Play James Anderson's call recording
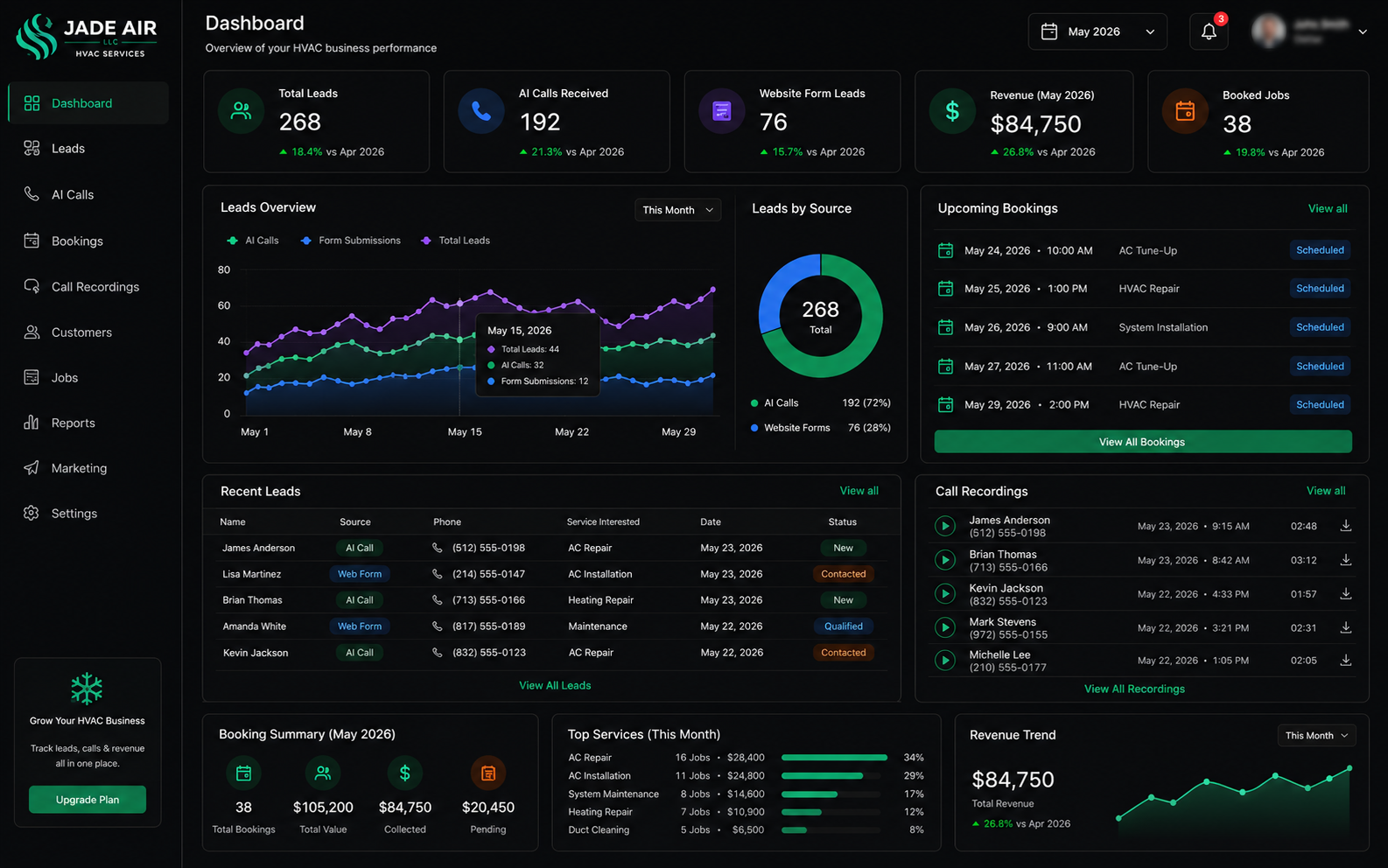Image resolution: width=1388 pixels, height=868 pixels. 944,526
